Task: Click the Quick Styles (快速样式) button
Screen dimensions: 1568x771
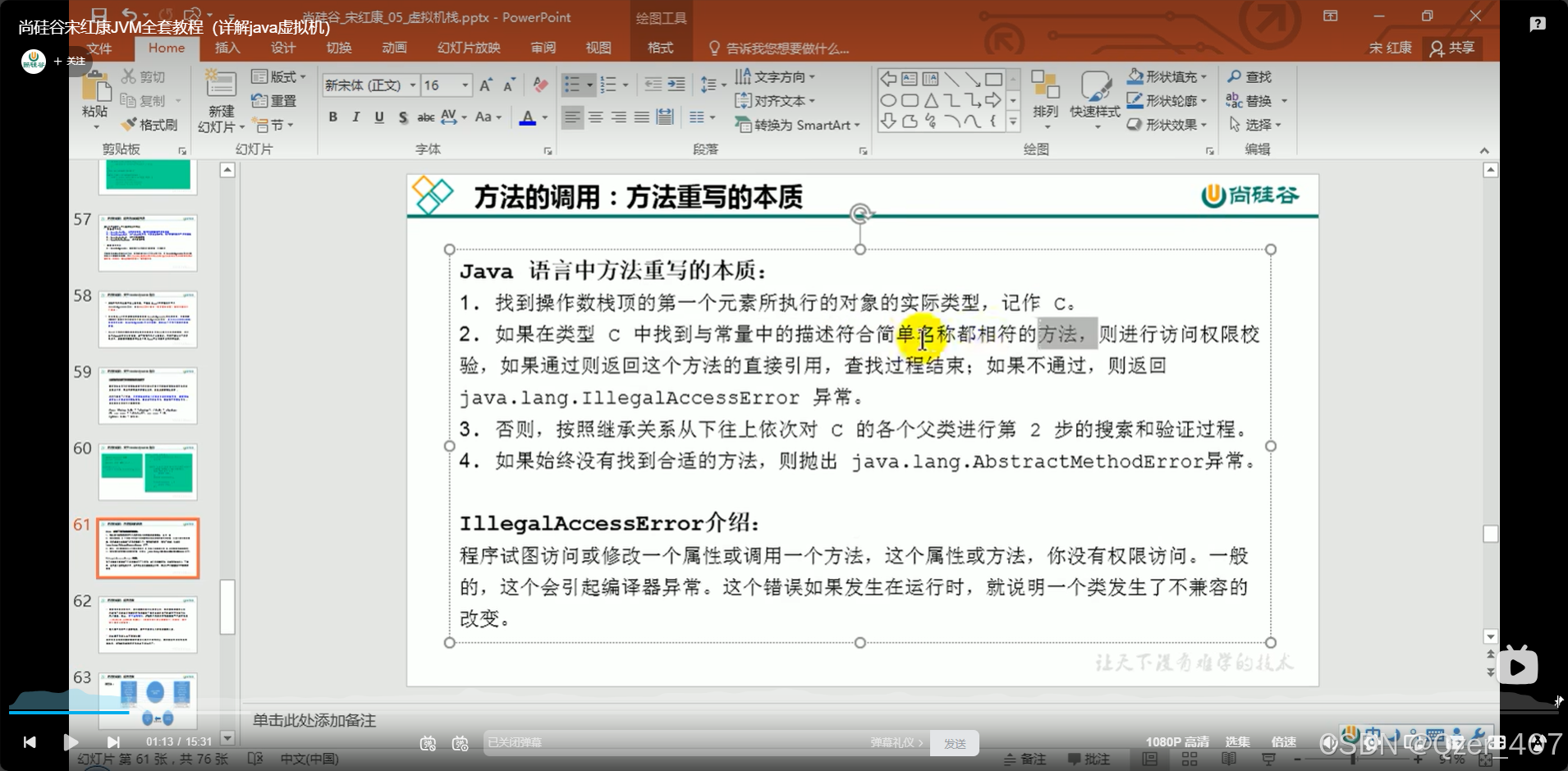Action: point(1095,98)
